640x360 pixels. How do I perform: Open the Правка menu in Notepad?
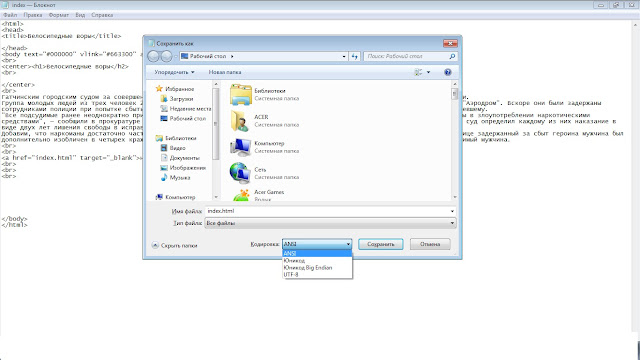(x=33, y=15)
